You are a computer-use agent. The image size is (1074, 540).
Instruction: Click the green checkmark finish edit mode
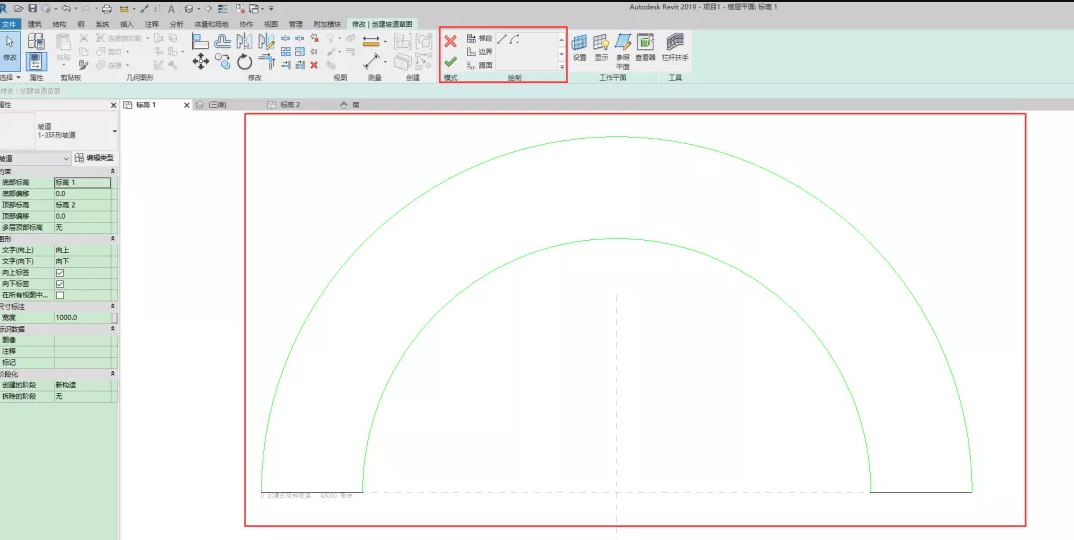[450, 62]
